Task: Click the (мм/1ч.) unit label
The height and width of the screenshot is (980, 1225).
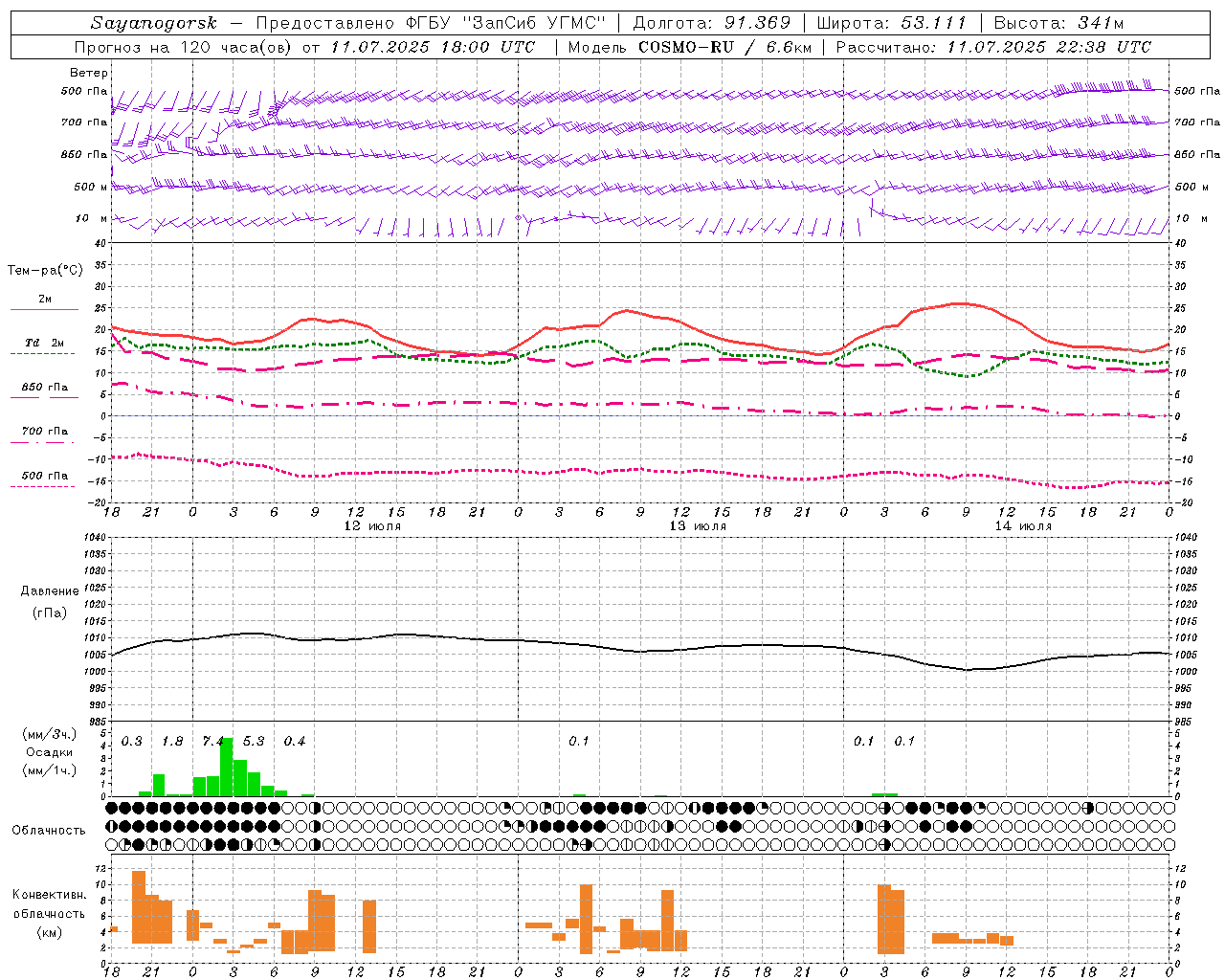Action: coord(50,769)
